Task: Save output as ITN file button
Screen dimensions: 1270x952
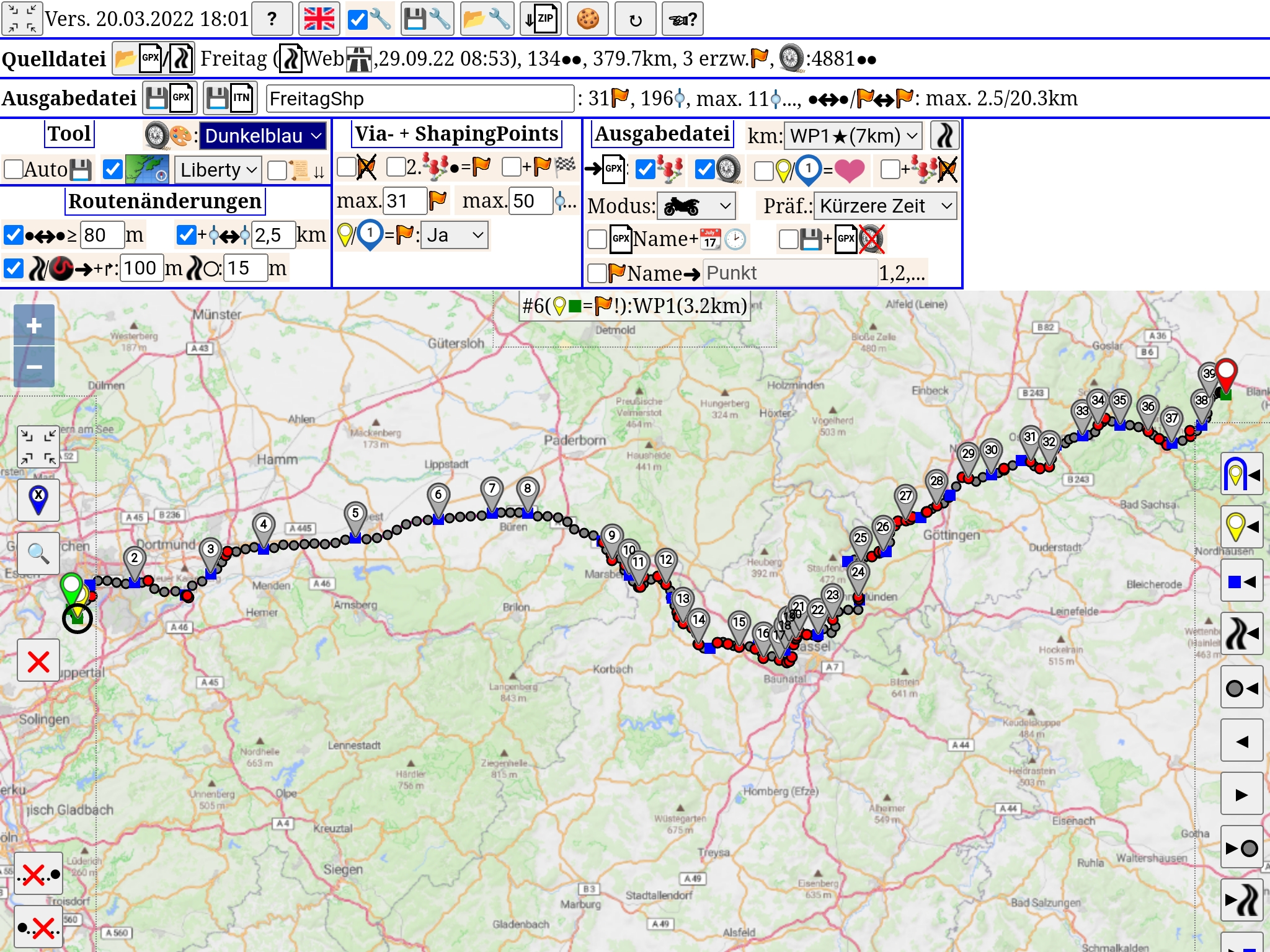Action: click(x=230, y=98)
